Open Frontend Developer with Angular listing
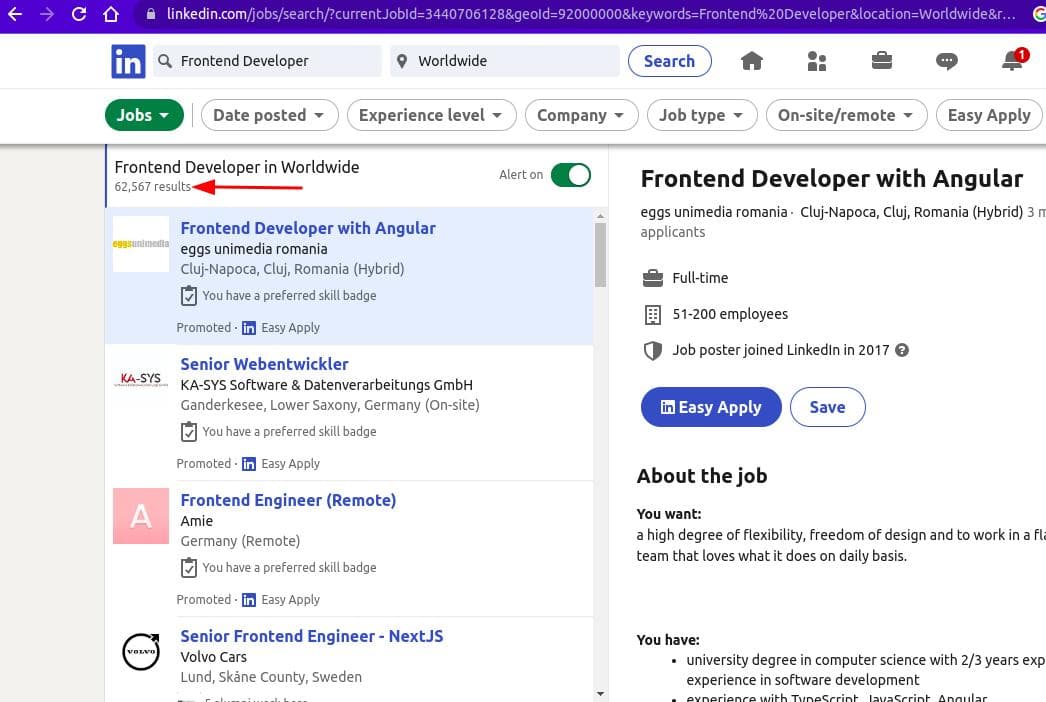The height and width of the screenshot is (702, 1046). pyautogui.click(x=308, y=228)
